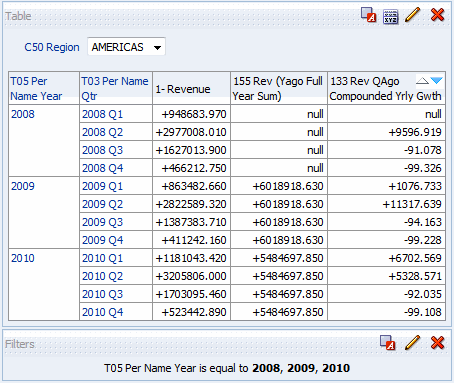Remove the Filters view with red X
Screen dimensions: 454x383
(x=437, y=343)
